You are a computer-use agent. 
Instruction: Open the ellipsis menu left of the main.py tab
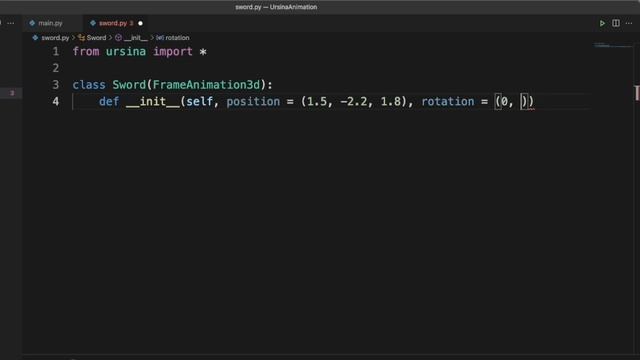[11, 23]
